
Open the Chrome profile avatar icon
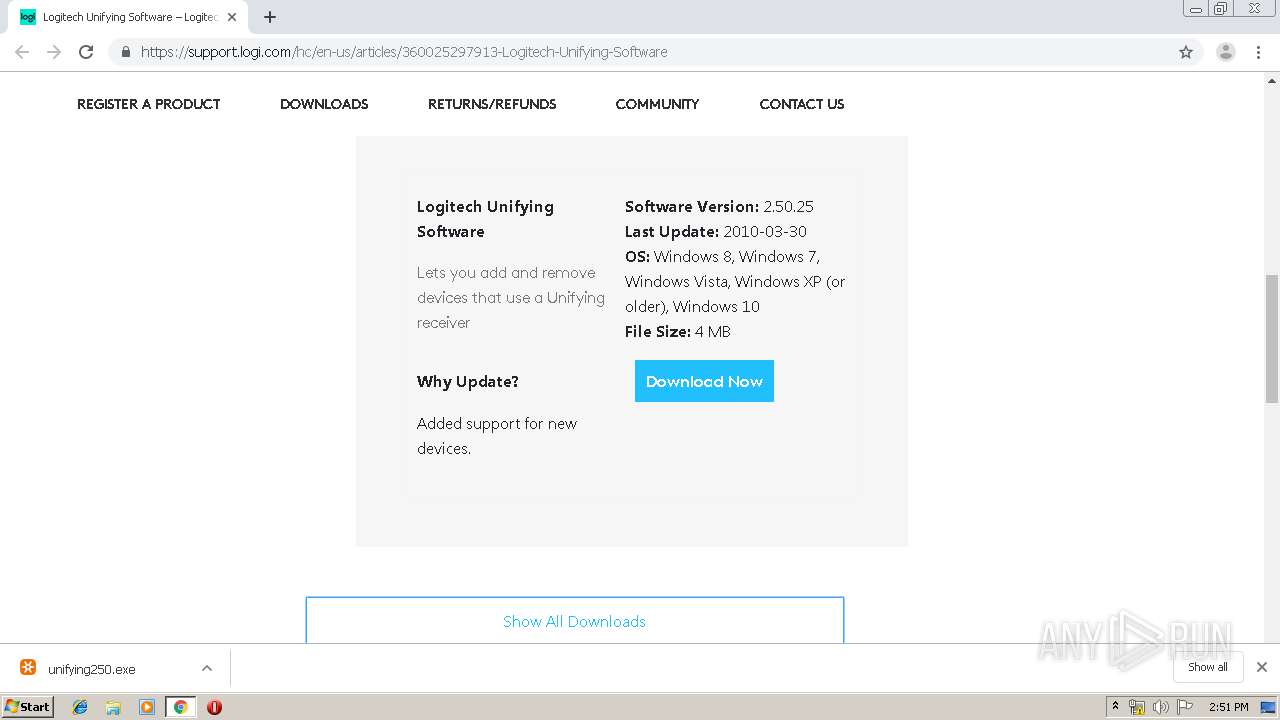pyautogui.click(x=1226, y=52)
